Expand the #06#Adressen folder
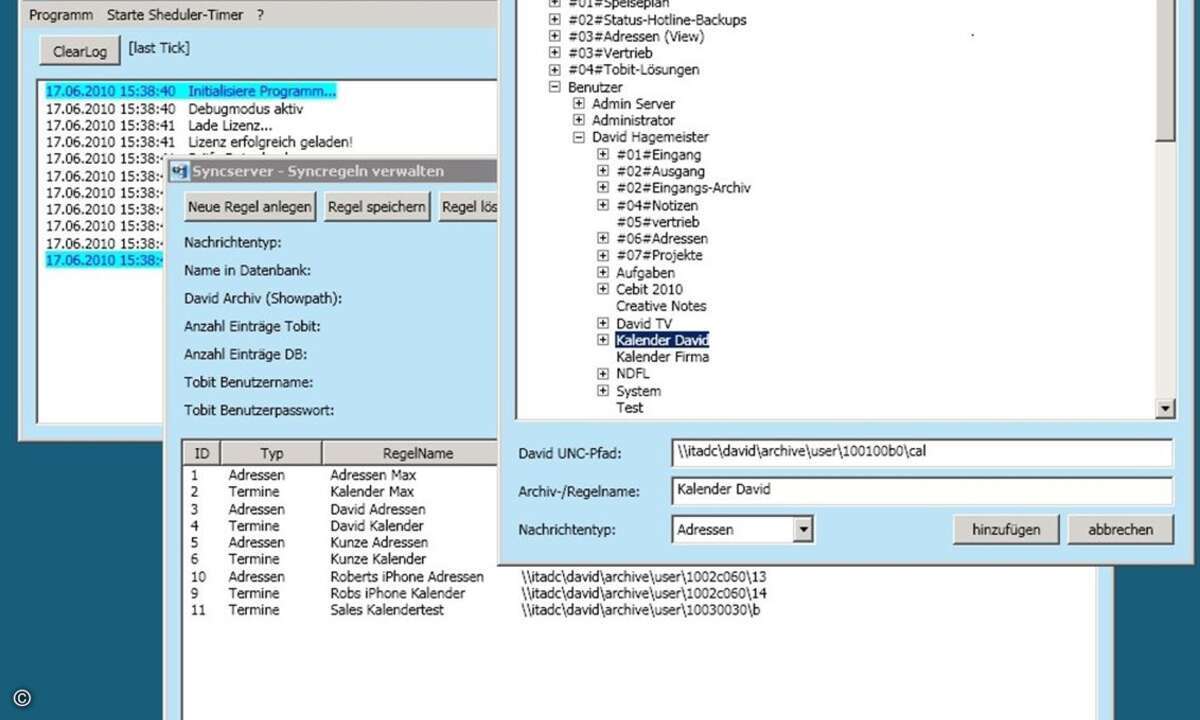Viewport: 1200px width, 720px height. [x=603, y=239]
